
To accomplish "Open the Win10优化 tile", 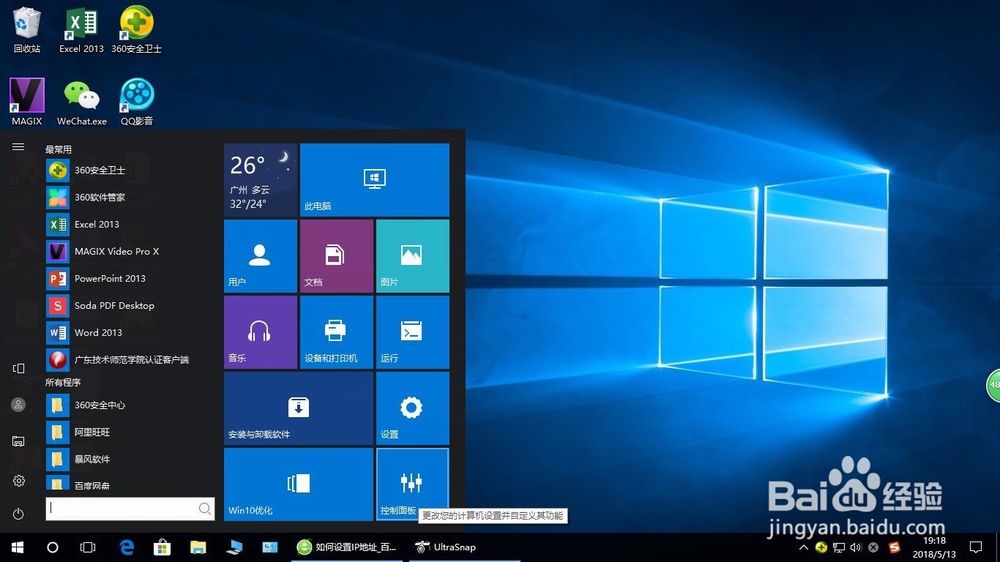I will pyautogui.click(x=298, y=484).
